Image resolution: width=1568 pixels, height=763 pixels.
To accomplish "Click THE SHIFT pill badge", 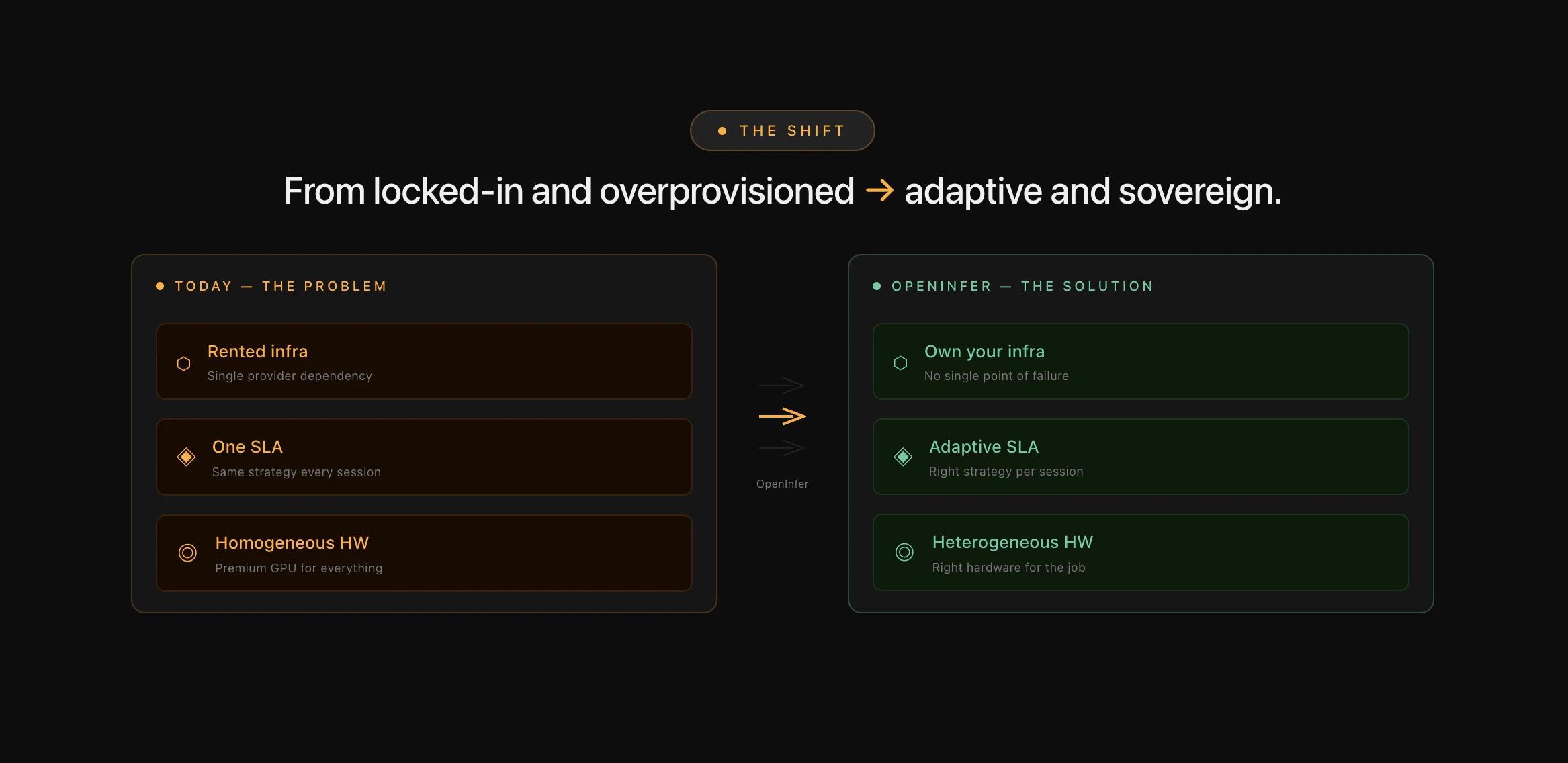I will [x=782, y=130].
